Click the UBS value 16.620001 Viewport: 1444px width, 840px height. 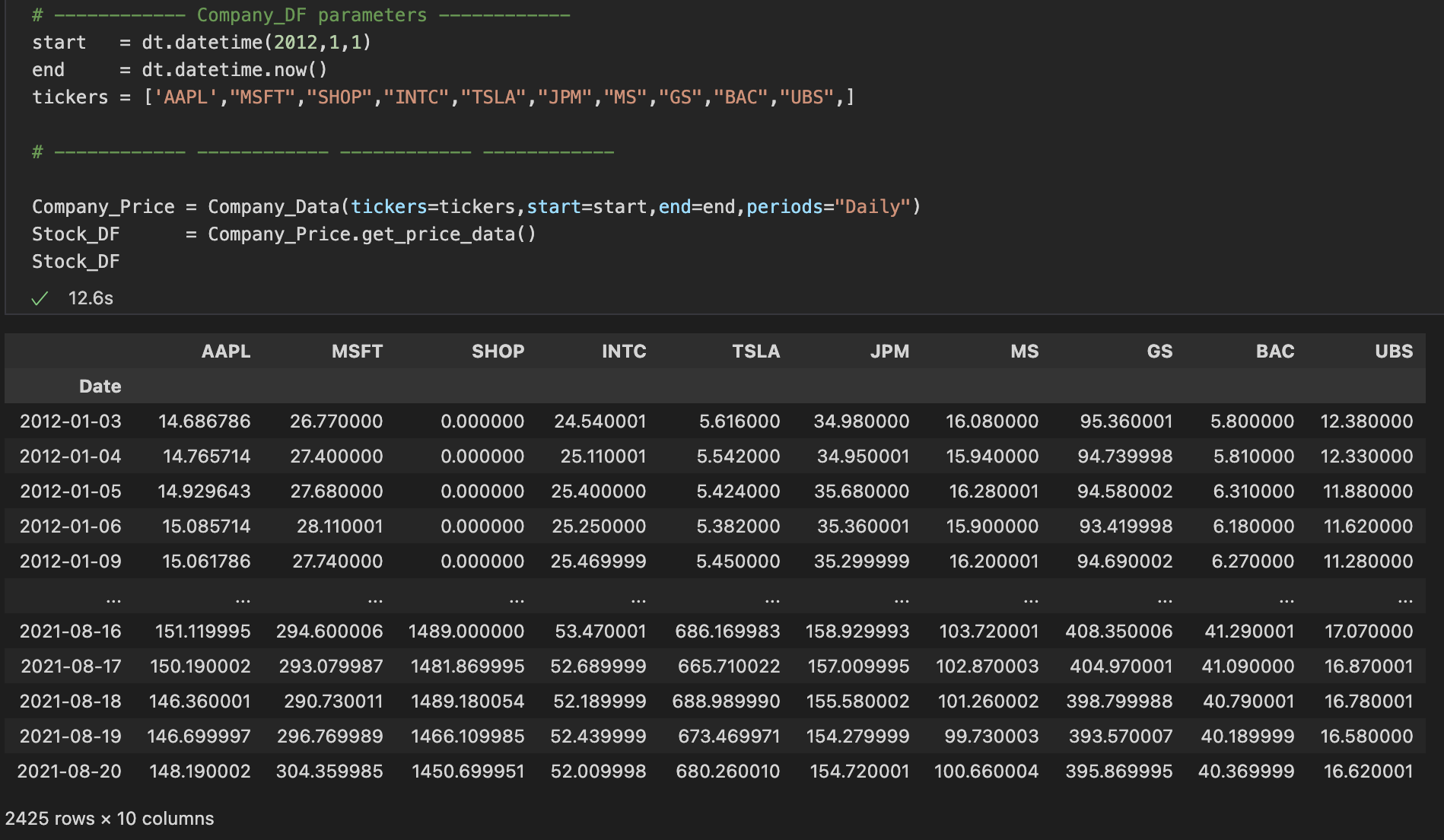coord(1369,772)
